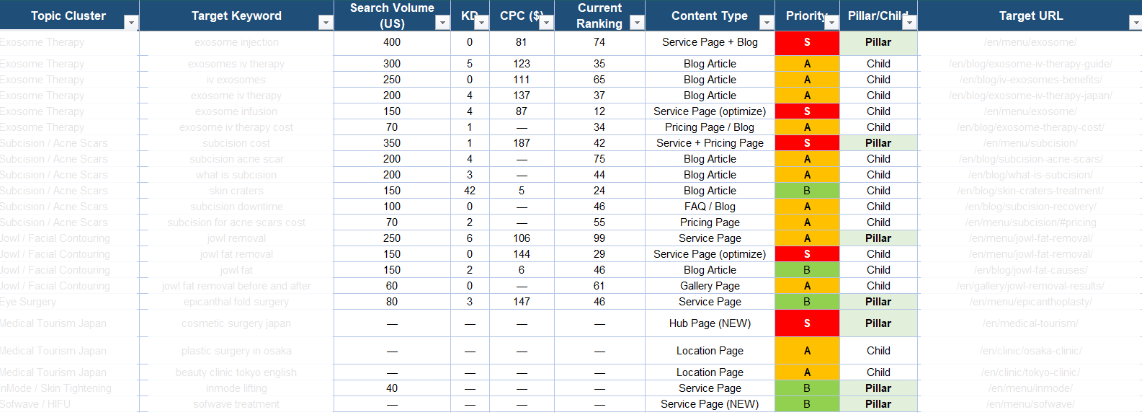Select the red S priority cell for Hub Page (NEW)
The image size is (1142, 413).
tap(806, 323)
